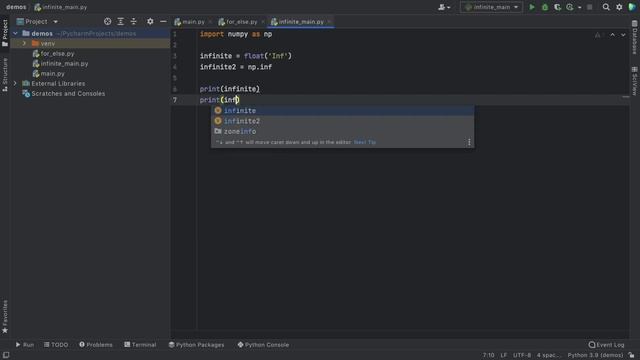The image size is (640, 360).
Task: Open Favorites tool window side tab
Action: 5,317
